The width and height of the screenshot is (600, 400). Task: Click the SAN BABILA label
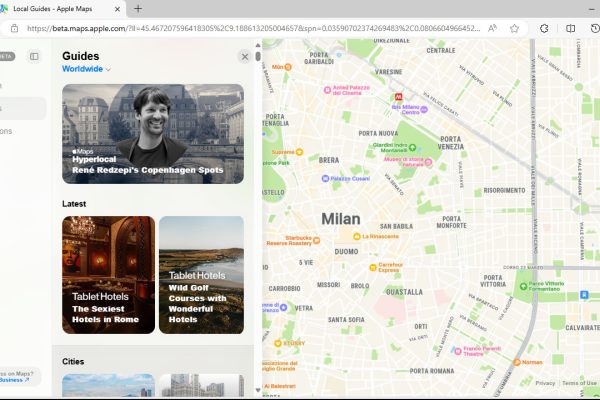[x=396, y=226]
